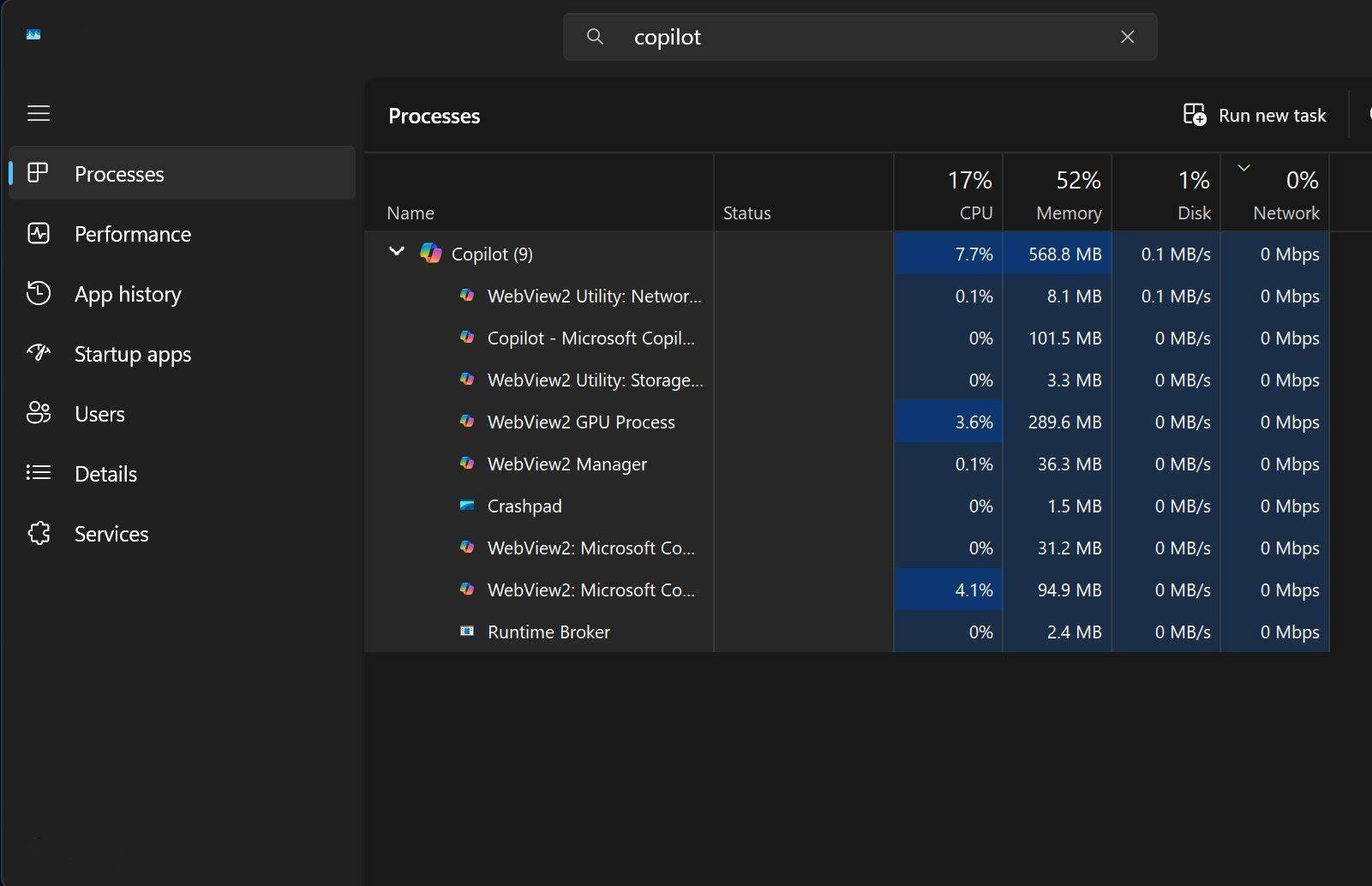Click the Runtime Broker process icon
Image resolution: width=1372 pixels, height=886 pixels.
tap(467, 631)
